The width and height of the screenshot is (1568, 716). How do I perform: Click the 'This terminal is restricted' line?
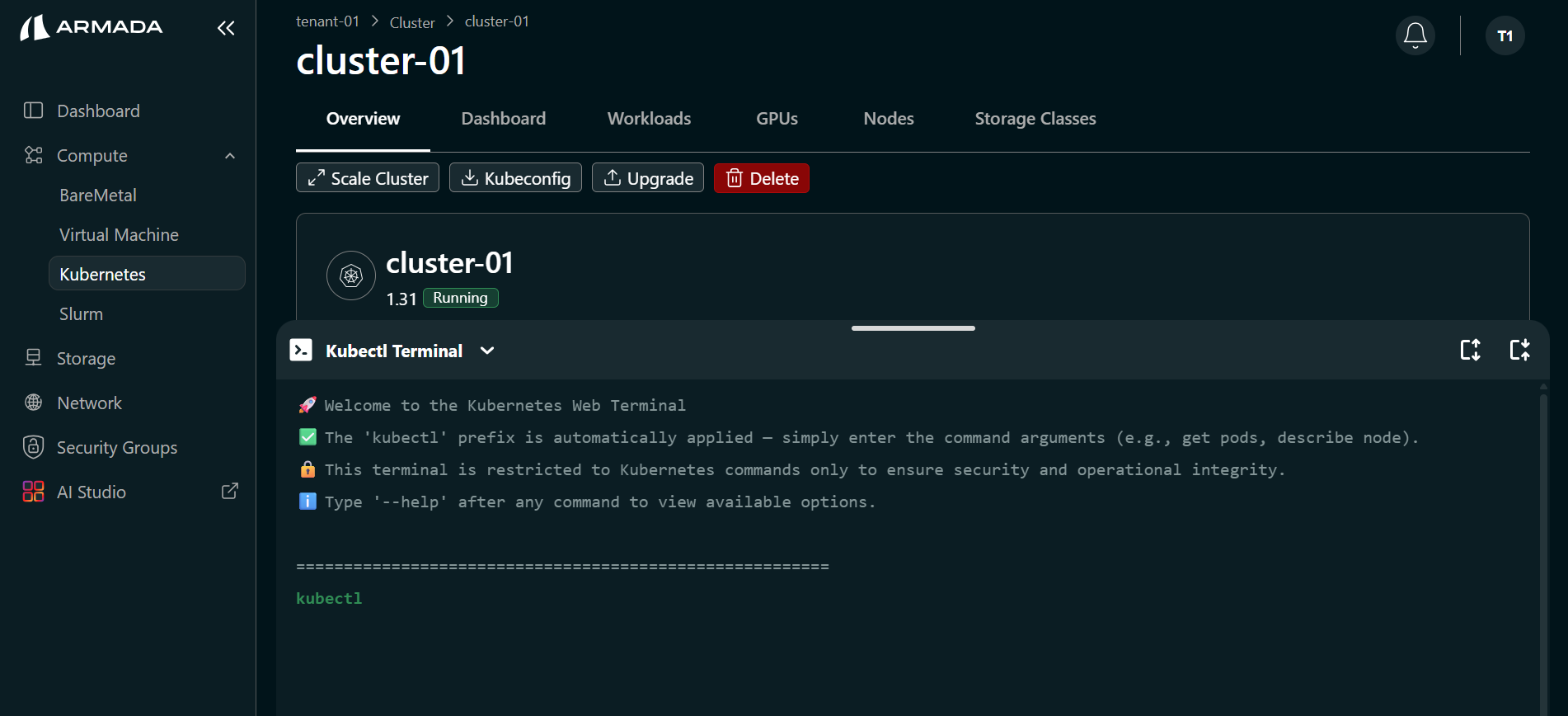click(x=791, y=469)
